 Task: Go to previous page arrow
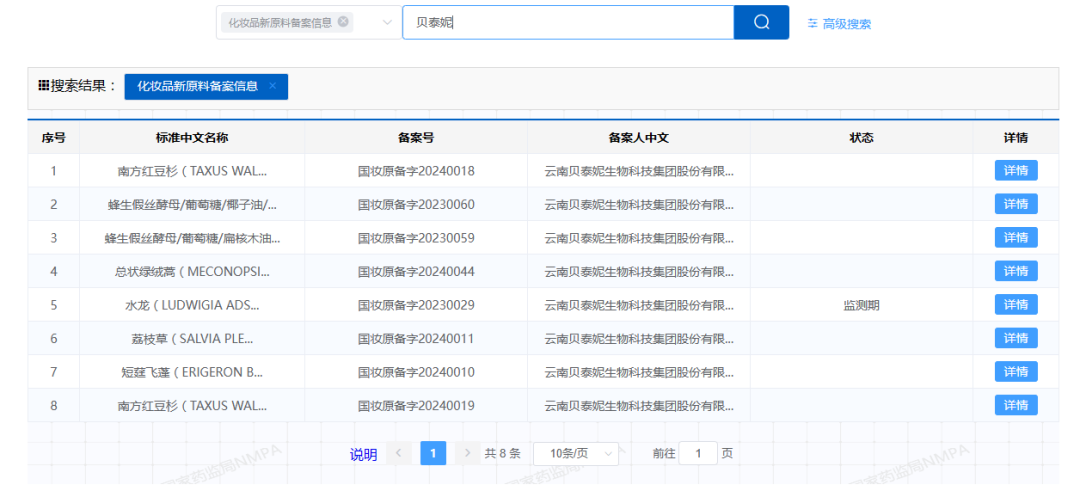(x=399, y=453)
